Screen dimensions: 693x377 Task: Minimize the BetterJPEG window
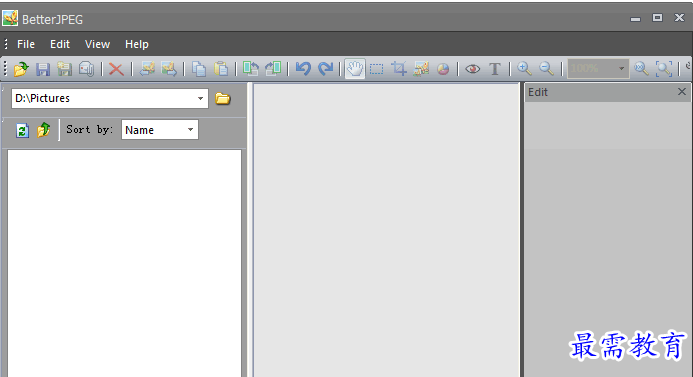point(636,19)
